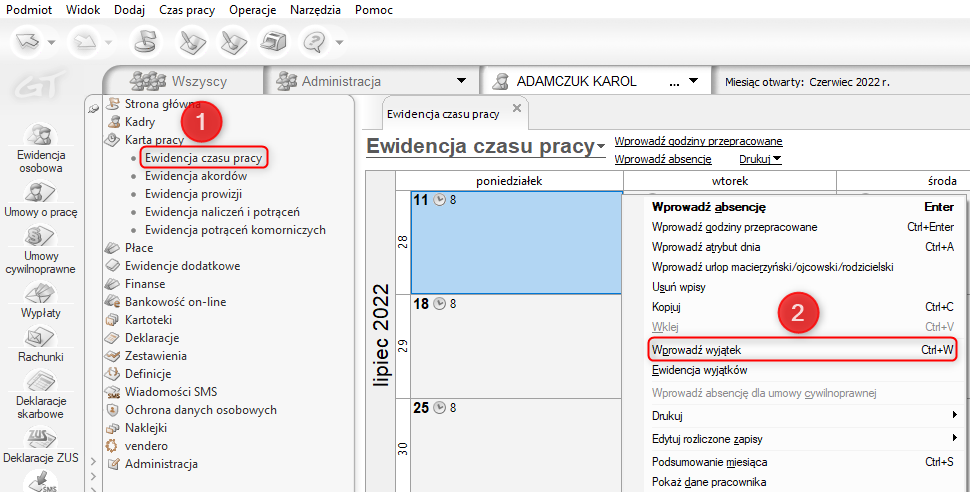The width and height of the screenshot is (970, 492).
Task: Select the day 18 calendar cell
Action: [517, 347]
